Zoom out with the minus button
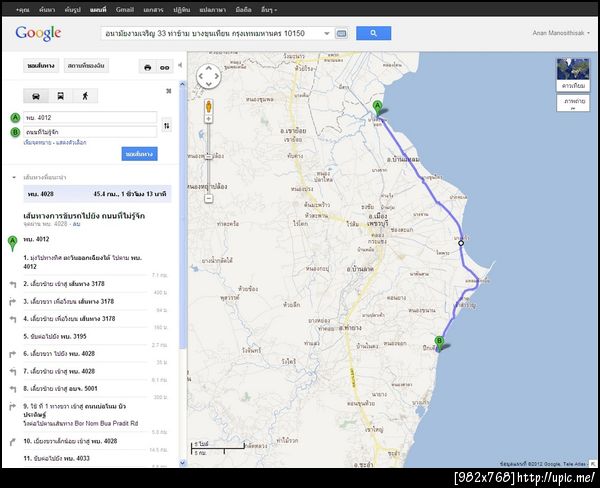This screenshot has height=488, width=600. pos(209,198)
